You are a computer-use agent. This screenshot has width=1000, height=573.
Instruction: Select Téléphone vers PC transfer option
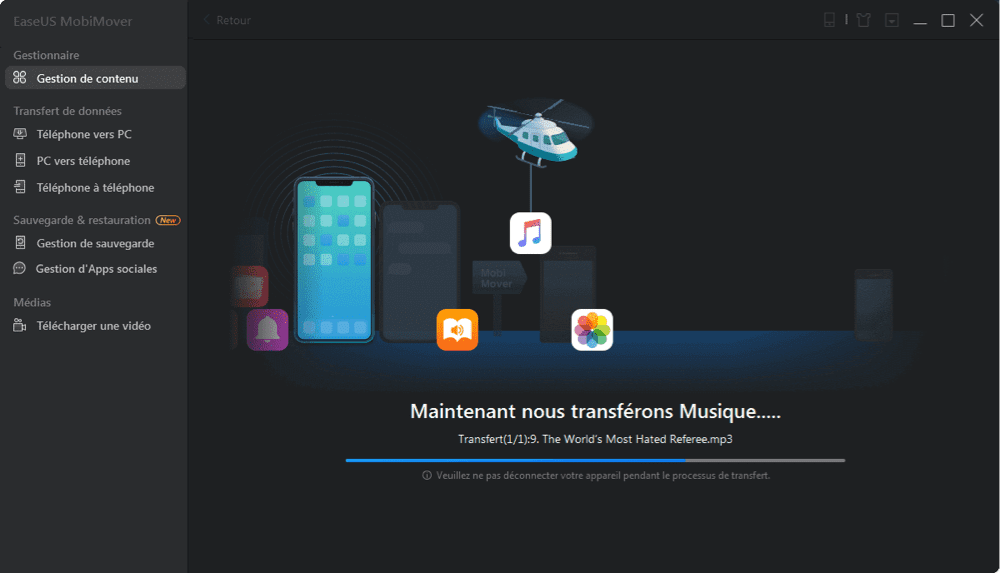tap(84, 134)
